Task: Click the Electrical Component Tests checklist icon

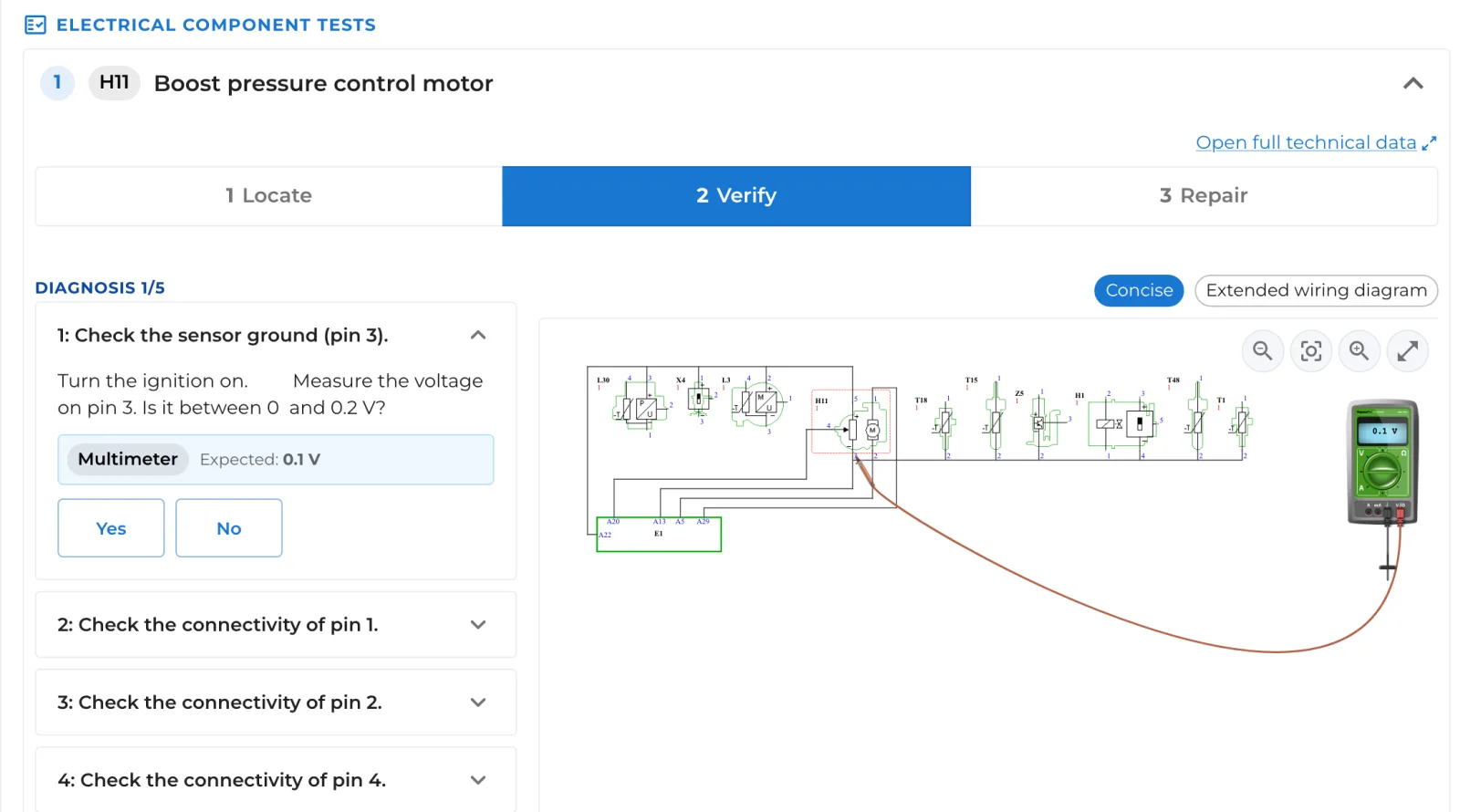Action: 36,25
